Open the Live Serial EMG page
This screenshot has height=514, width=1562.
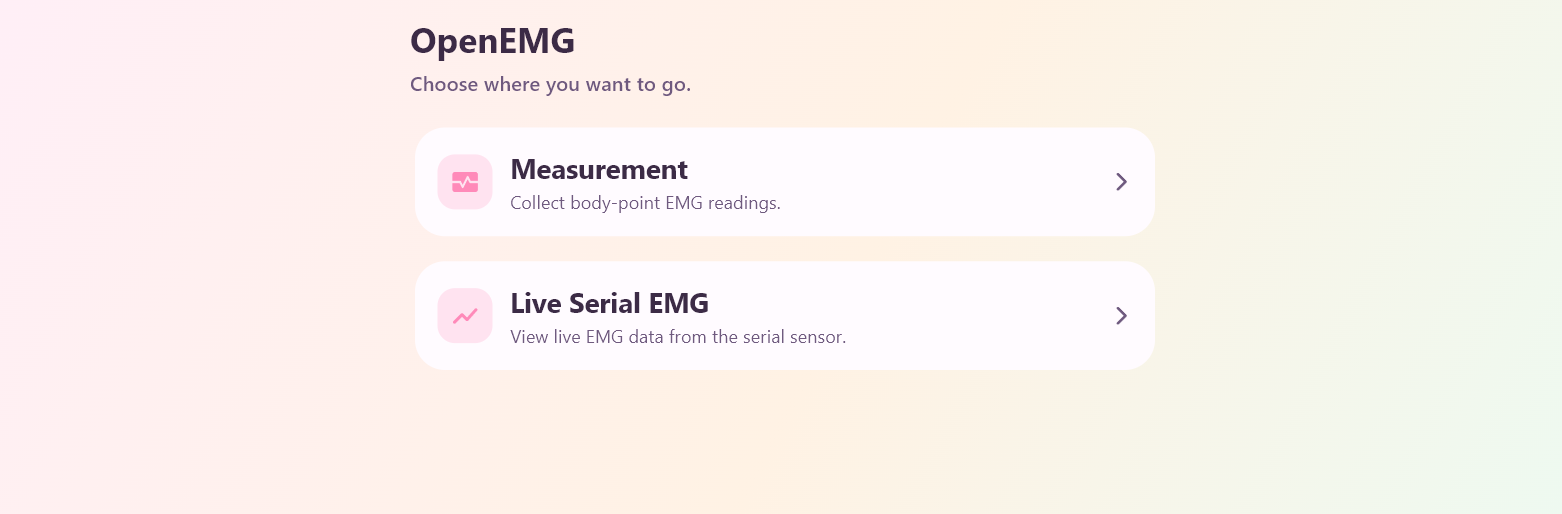[x=784, y=316]
